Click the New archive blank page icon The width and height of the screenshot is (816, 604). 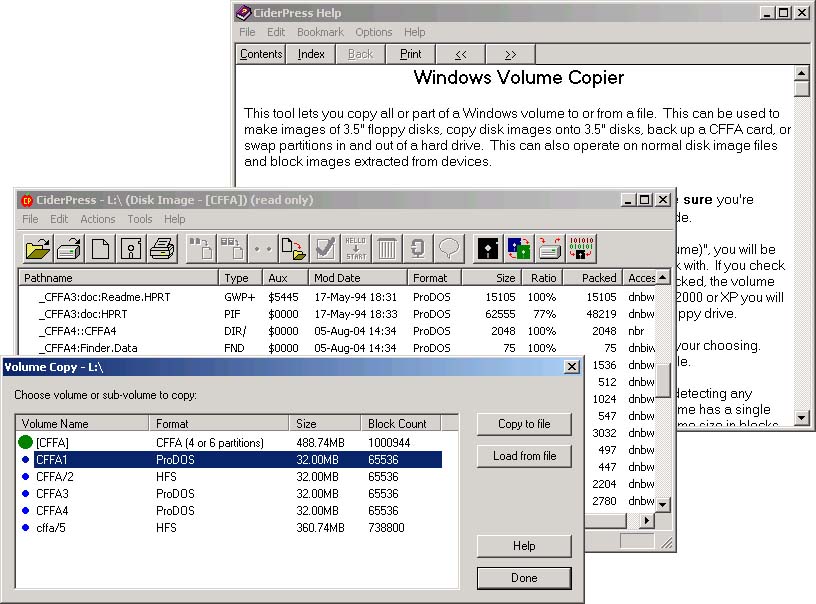coord(100,247)
